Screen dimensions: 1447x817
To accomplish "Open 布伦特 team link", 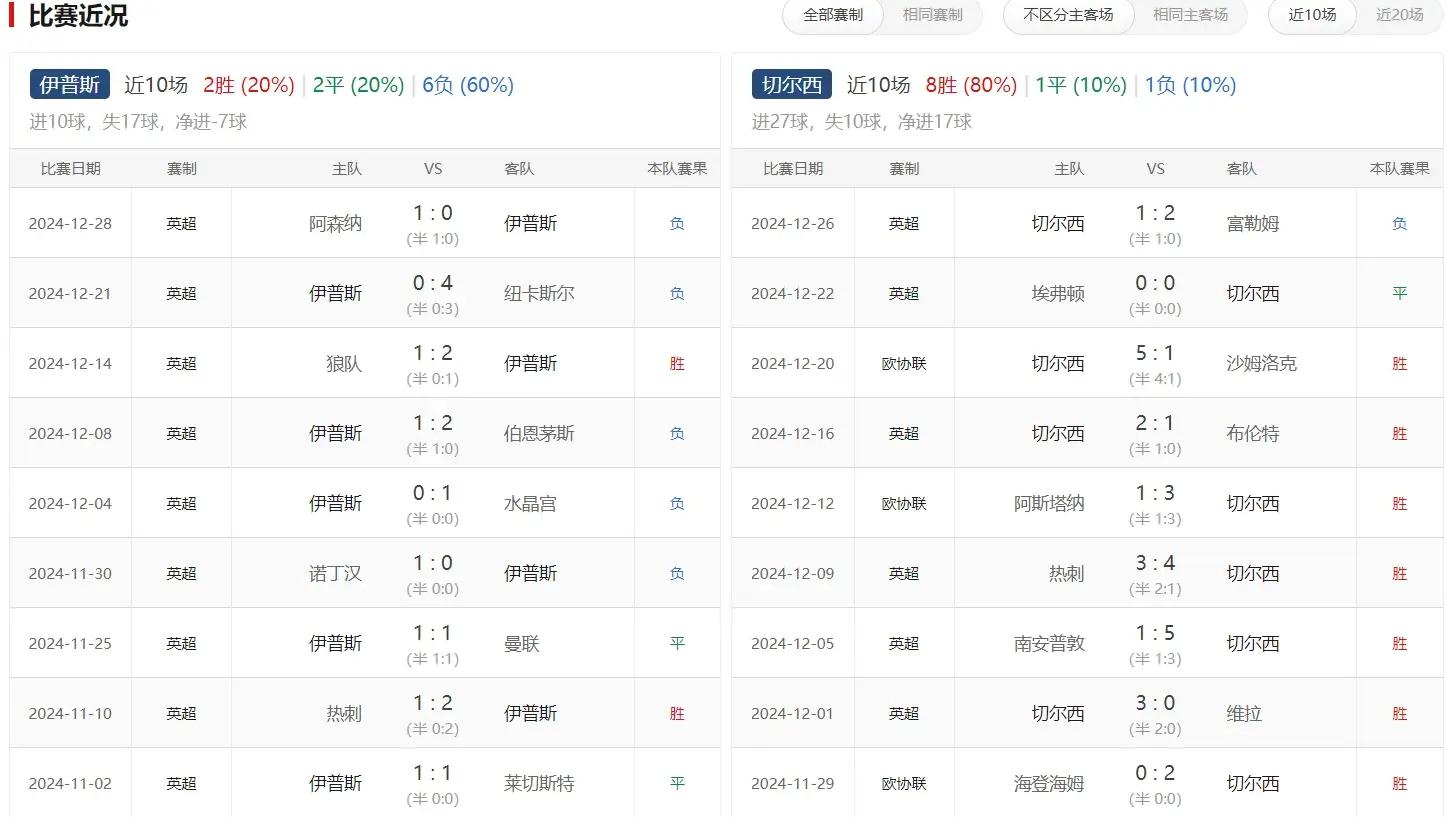I will [x=1253, y=433].
